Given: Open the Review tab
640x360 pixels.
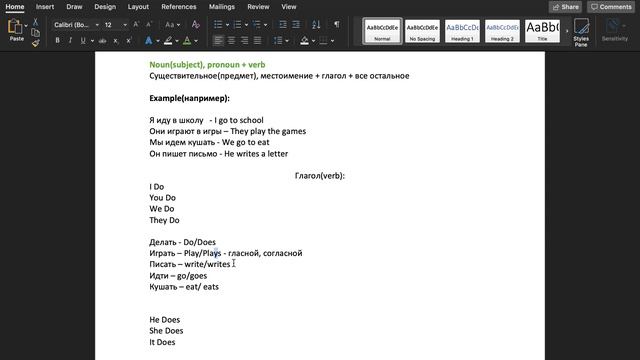Looking at the screenshot, I should pos(258,7).
